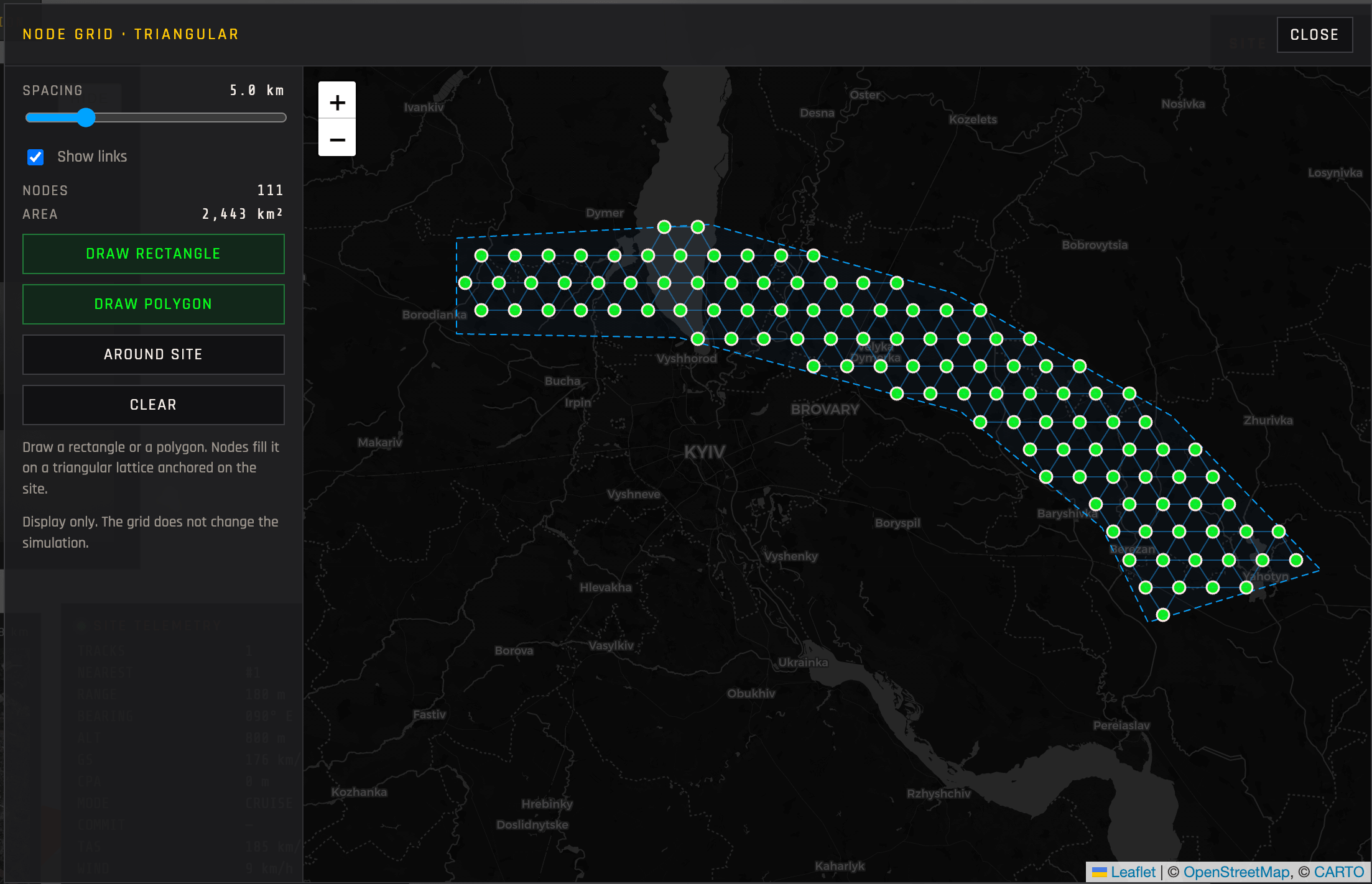Click the Hlevakha map label
Screen dimensions: 1372x884
(606, 587)
